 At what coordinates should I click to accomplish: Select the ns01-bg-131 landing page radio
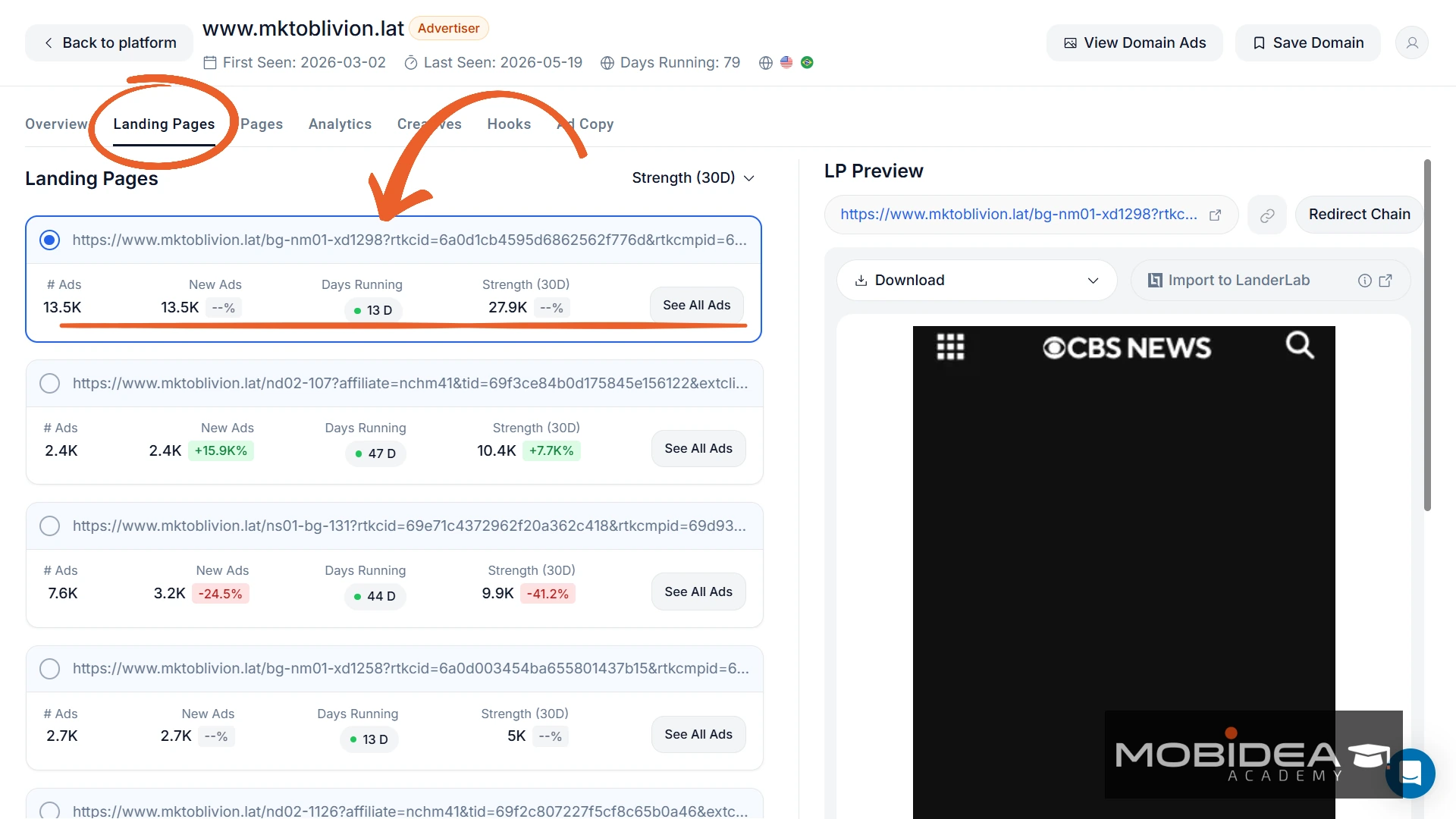point(49,526)
